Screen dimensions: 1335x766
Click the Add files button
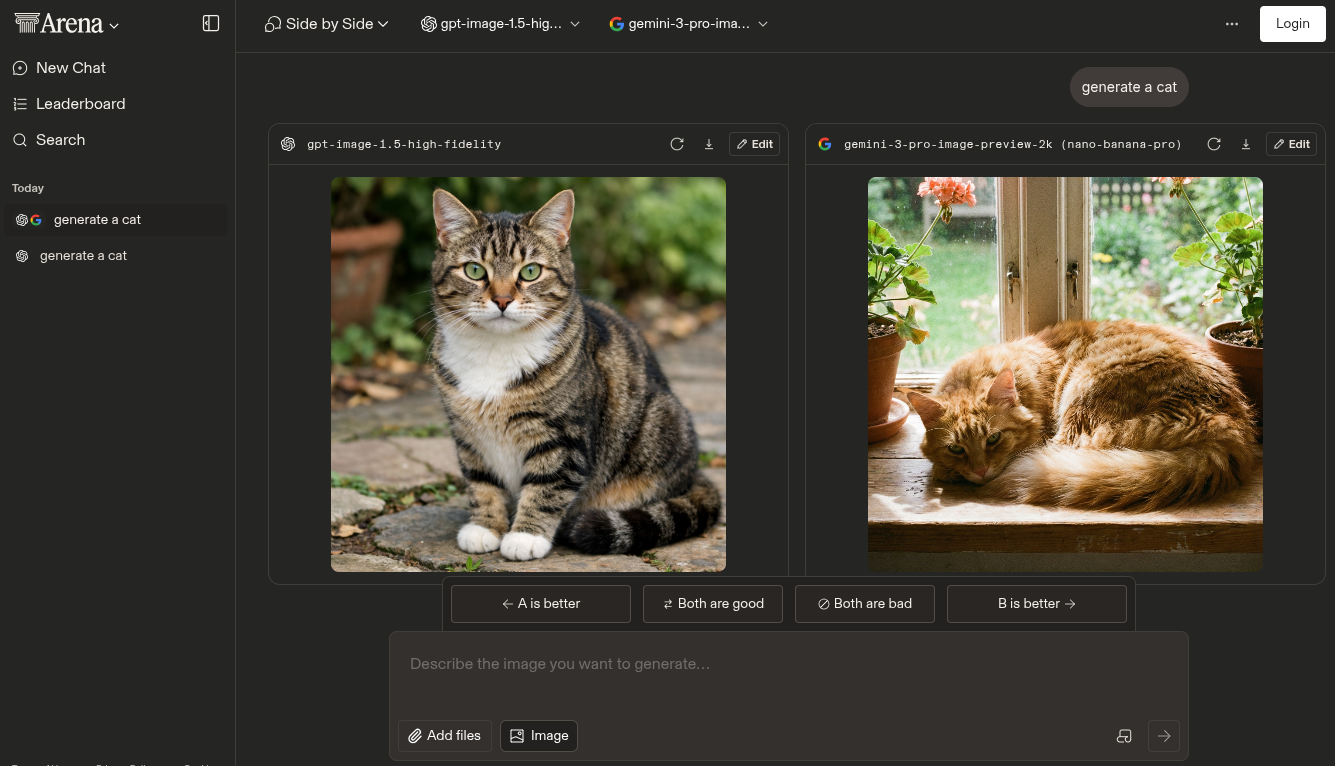click(445, 736)
